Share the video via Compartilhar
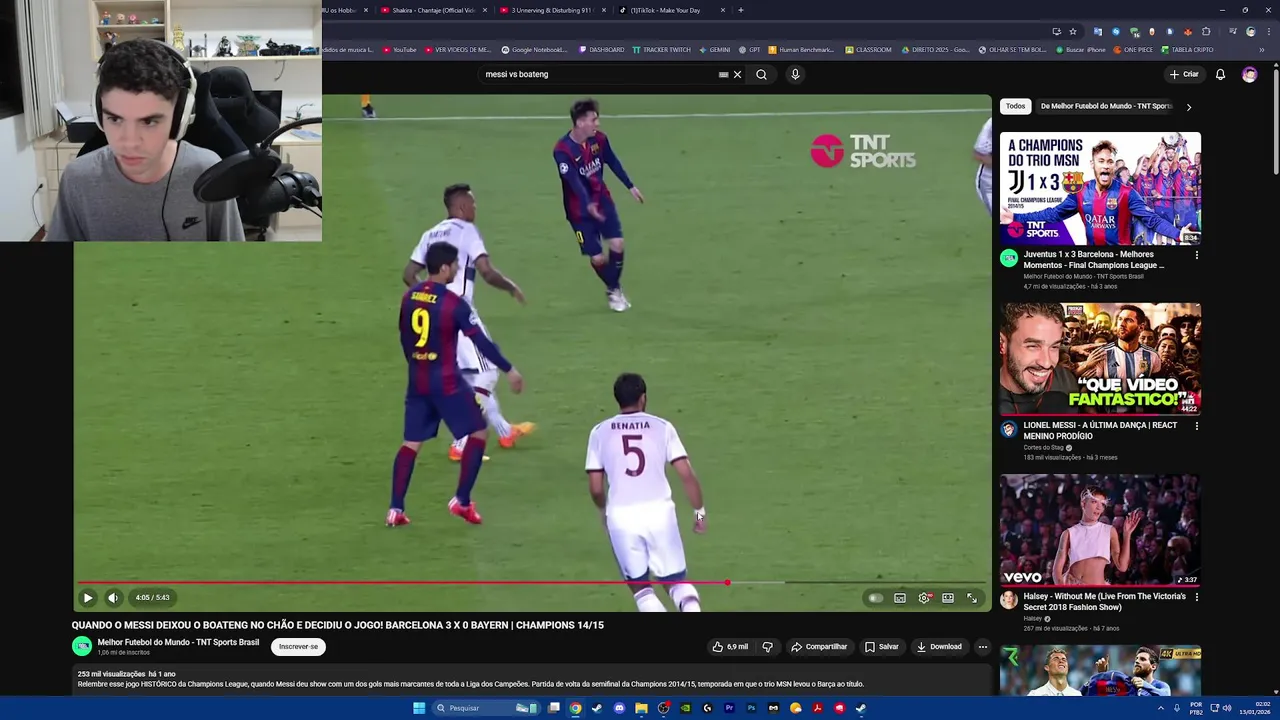Screen dimensions: 1280x720 [x=819, y=647]
